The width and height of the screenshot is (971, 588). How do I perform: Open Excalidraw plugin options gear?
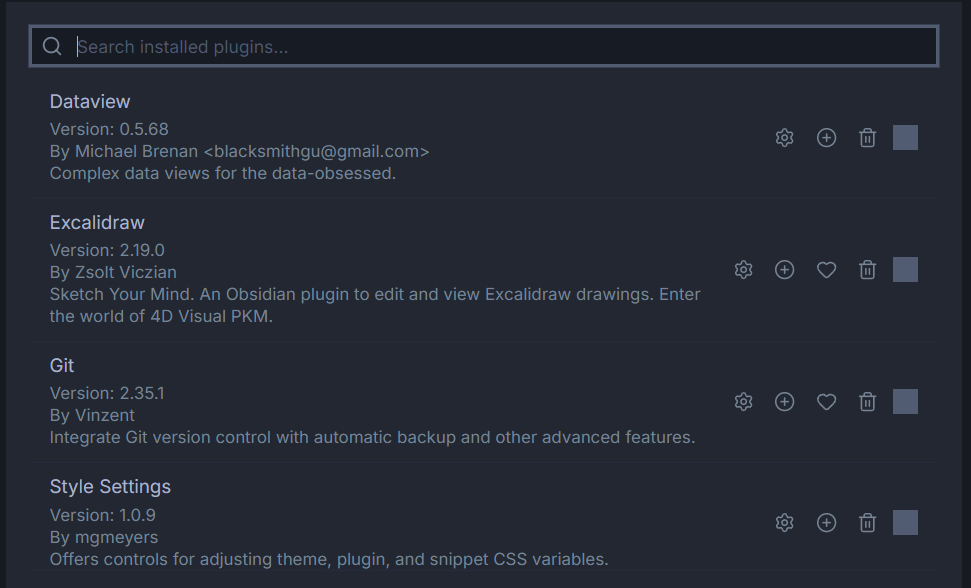coord(743,270)
